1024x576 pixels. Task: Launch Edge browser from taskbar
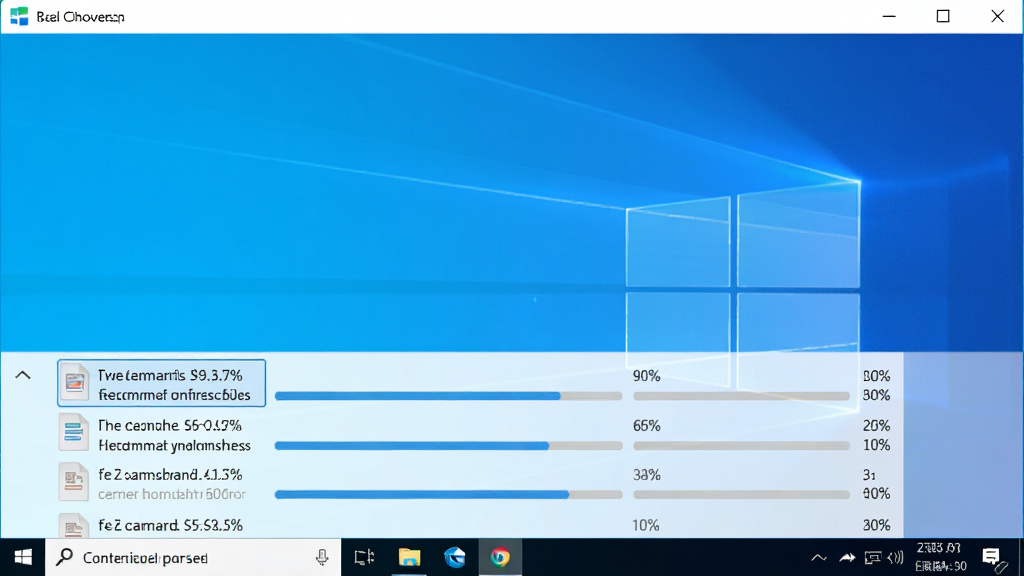tap(455, 557)
